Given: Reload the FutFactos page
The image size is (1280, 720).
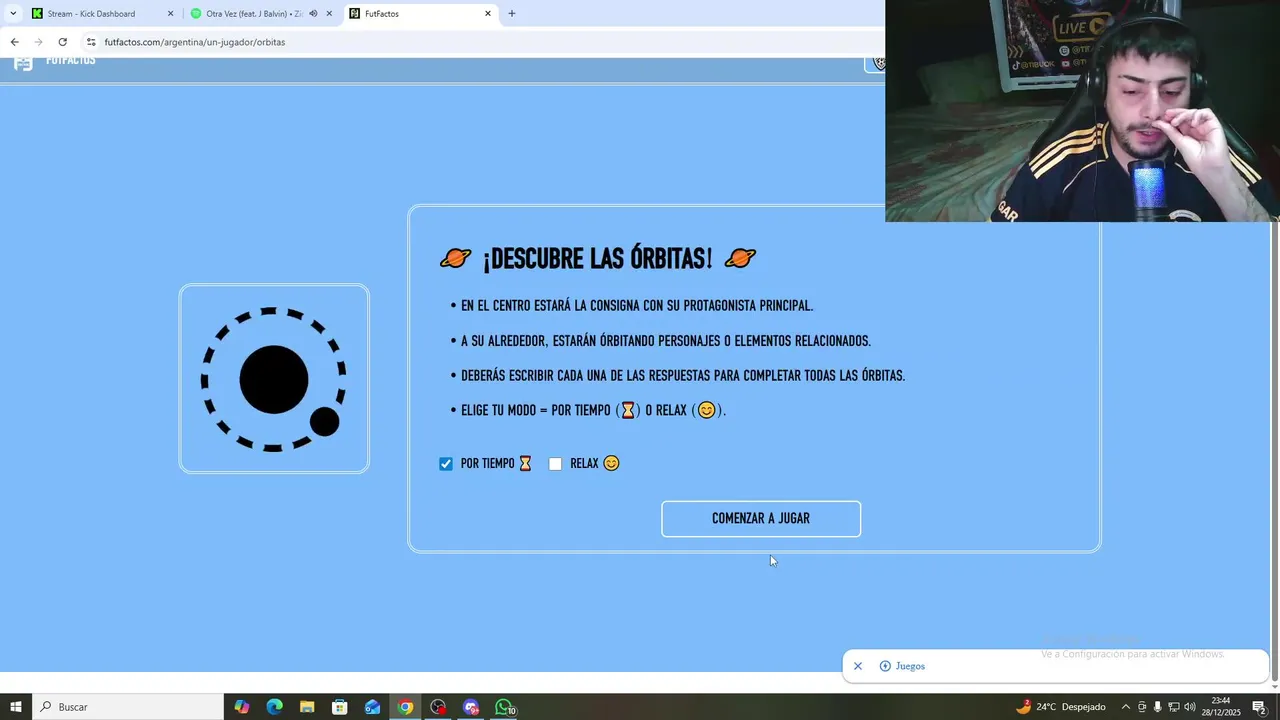Looking at the screenshot, I should (x=63, y=42).
